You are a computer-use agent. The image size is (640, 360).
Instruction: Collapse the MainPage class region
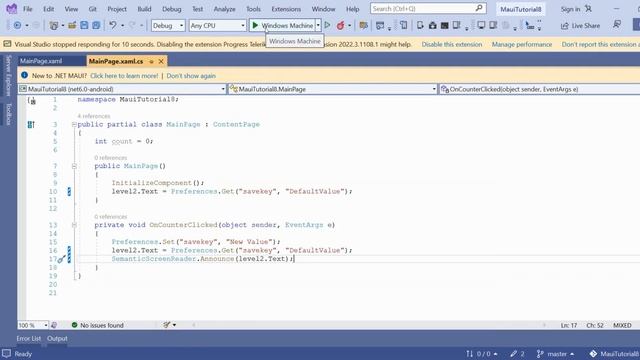74,124
